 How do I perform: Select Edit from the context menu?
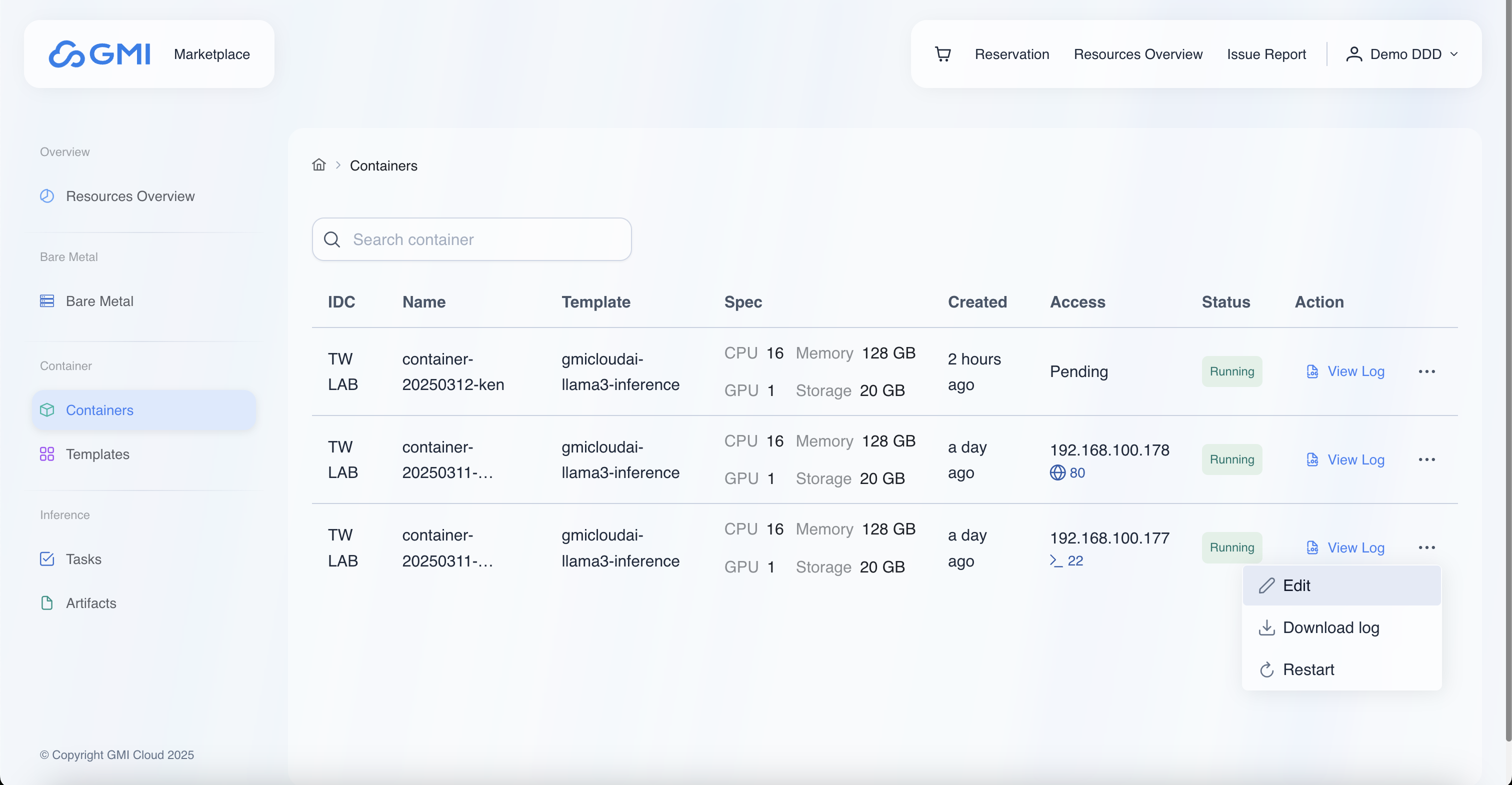point(1341,585)
